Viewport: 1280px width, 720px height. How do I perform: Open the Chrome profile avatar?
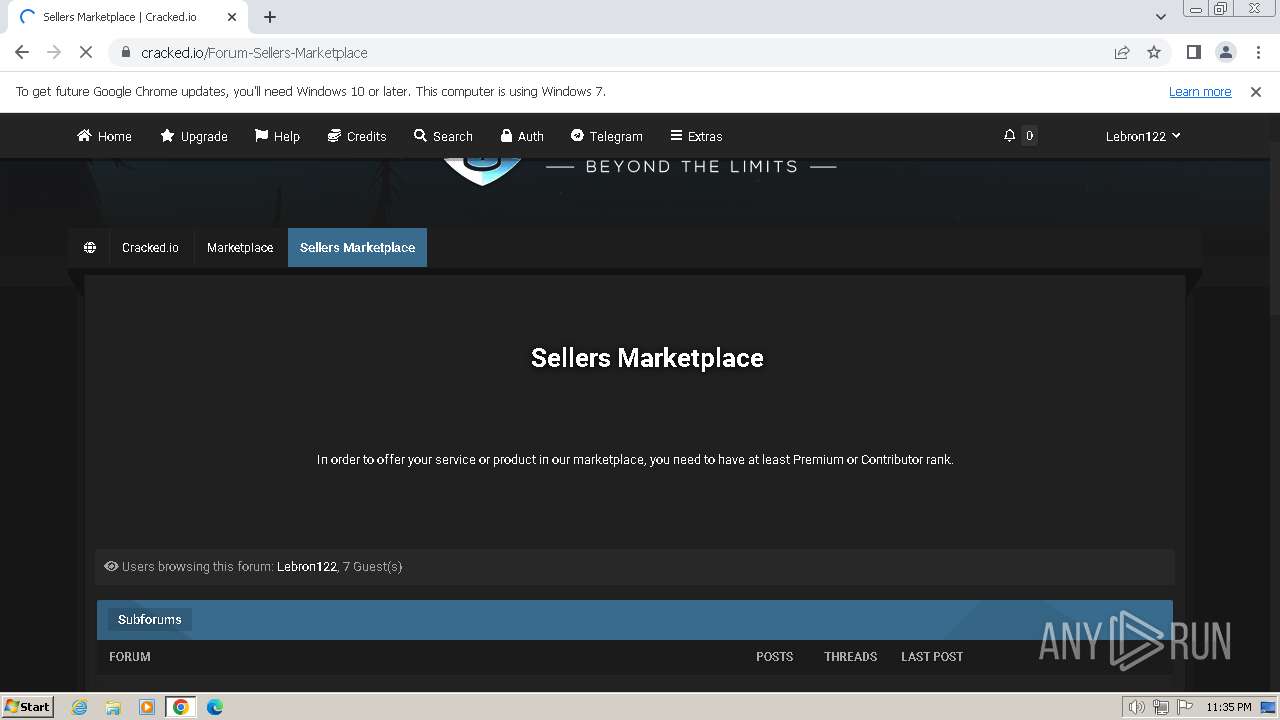tap(1225, 52)
